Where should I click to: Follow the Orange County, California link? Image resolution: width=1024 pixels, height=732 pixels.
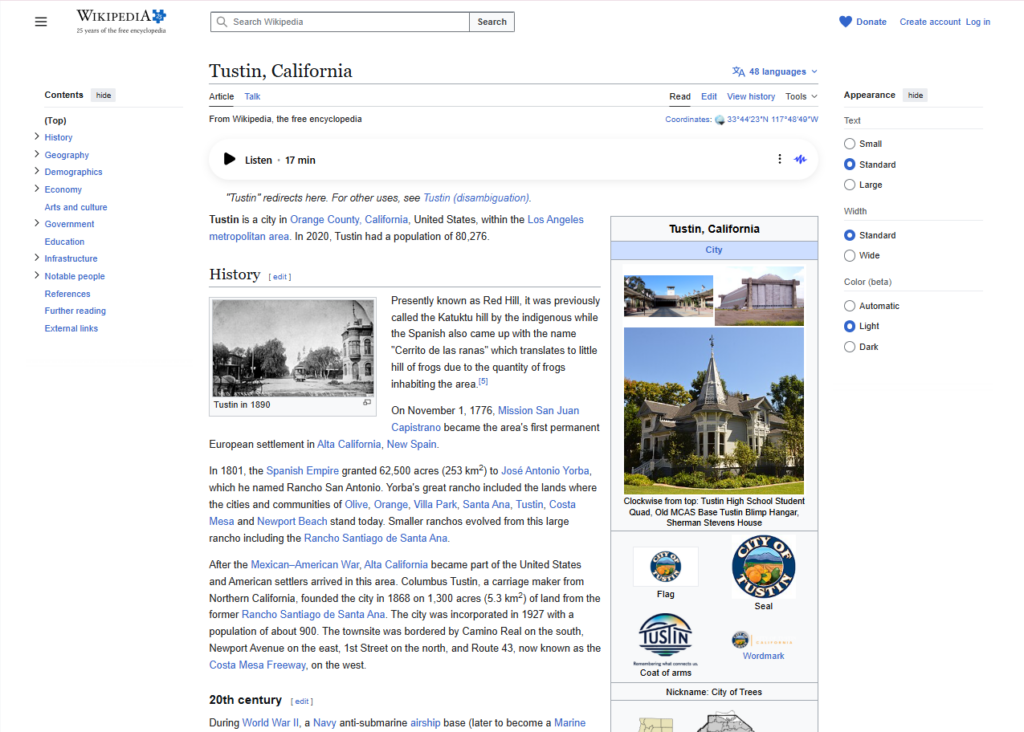click(349, 219)
